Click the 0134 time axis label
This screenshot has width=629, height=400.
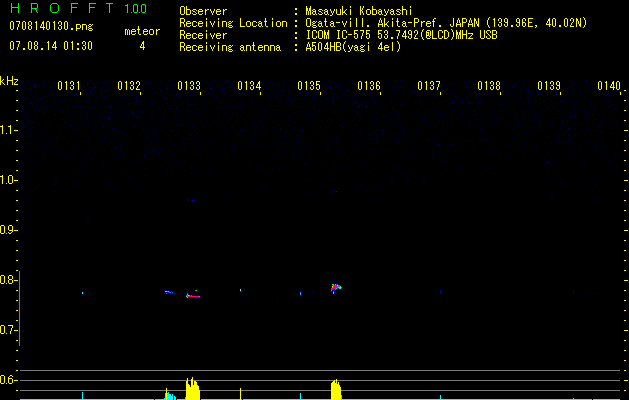coord(249,86)
